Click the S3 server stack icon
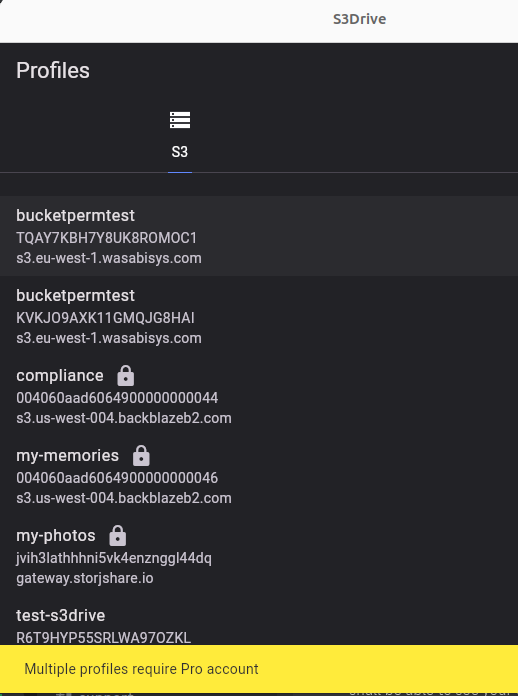 tap(180, 120)
